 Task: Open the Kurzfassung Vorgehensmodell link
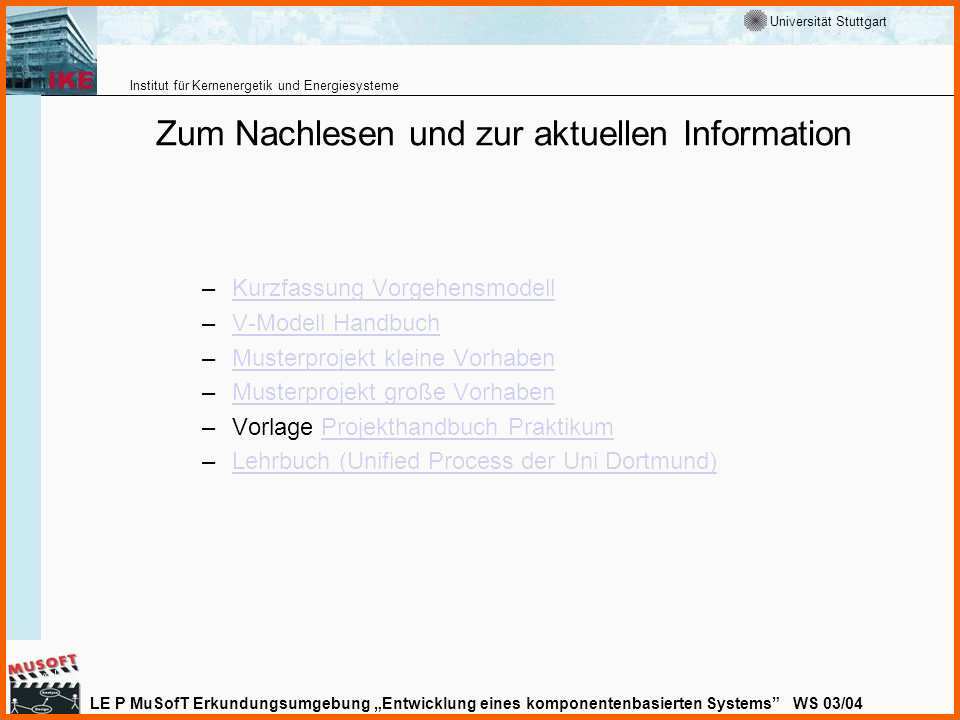pyautogui.click(x=393, y=289)
